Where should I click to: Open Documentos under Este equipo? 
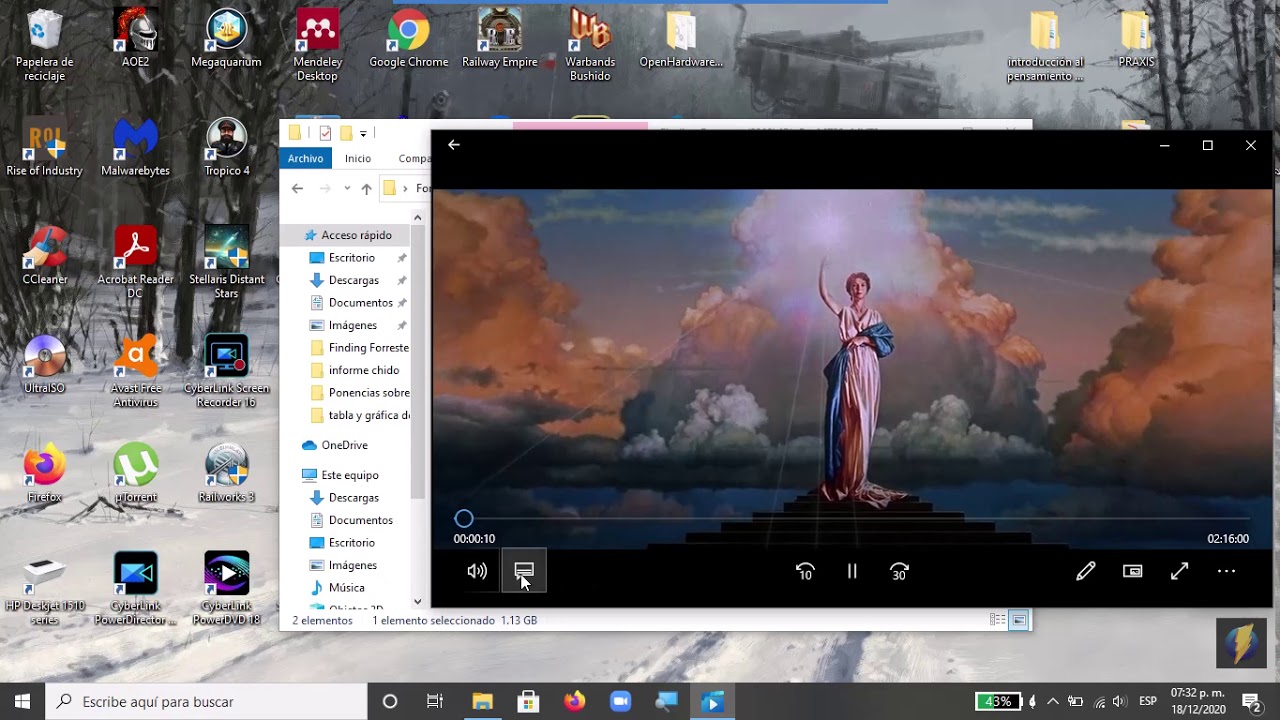pyautogui.click(x=361, y=520)
